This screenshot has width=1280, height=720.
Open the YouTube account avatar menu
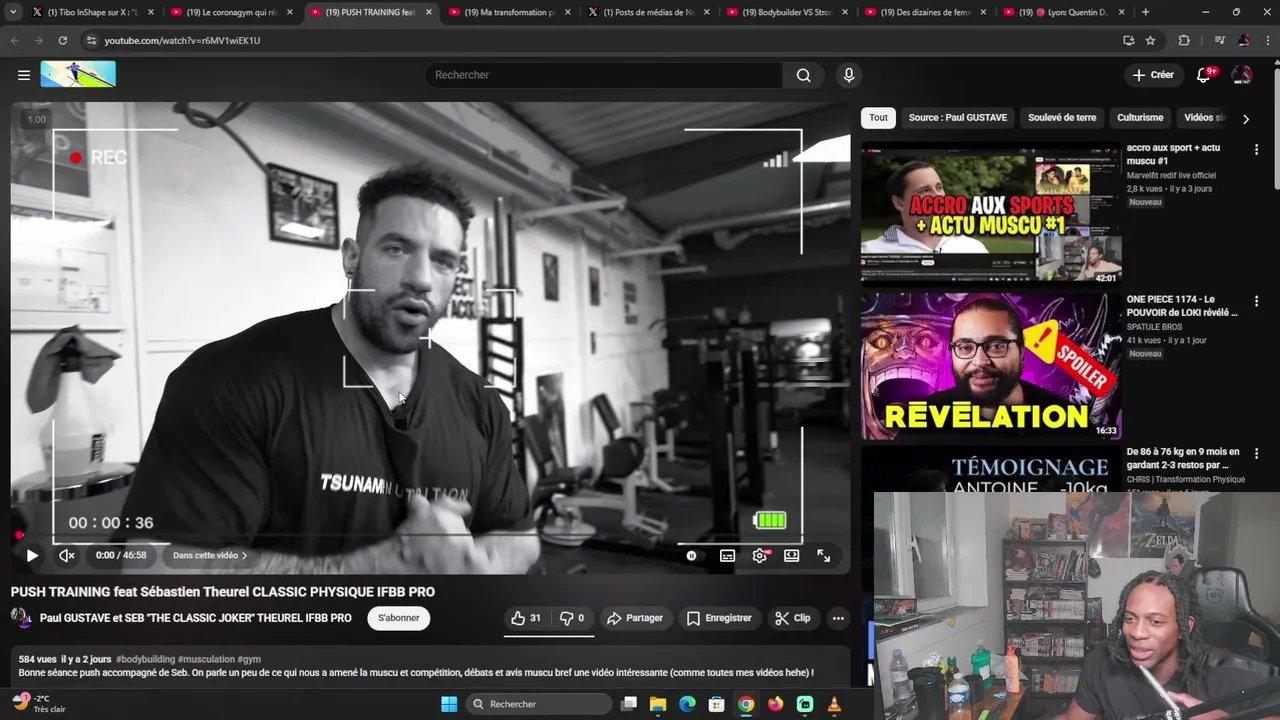(1242, 75)
